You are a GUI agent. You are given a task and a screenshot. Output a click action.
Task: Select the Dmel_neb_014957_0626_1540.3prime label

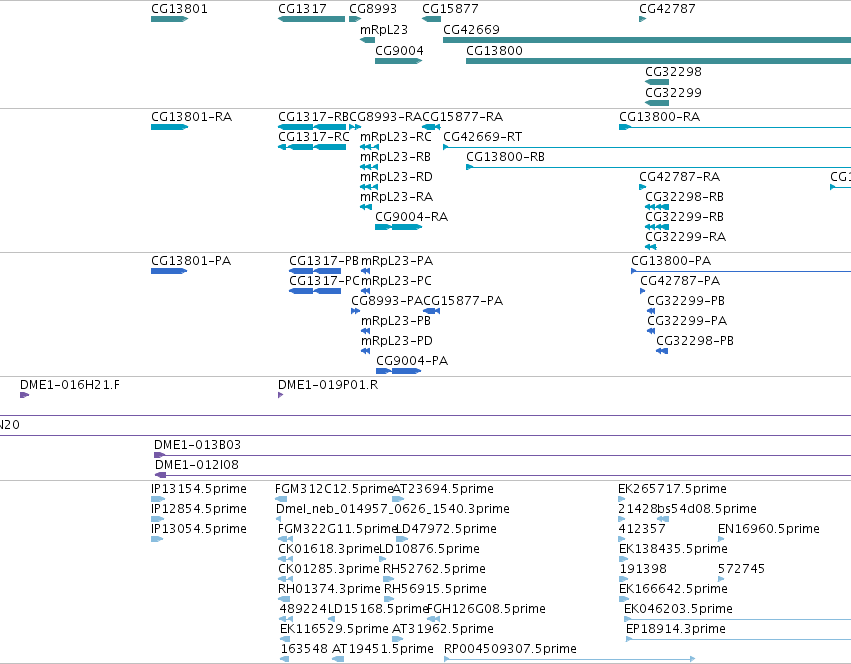[x=393, y=509]
